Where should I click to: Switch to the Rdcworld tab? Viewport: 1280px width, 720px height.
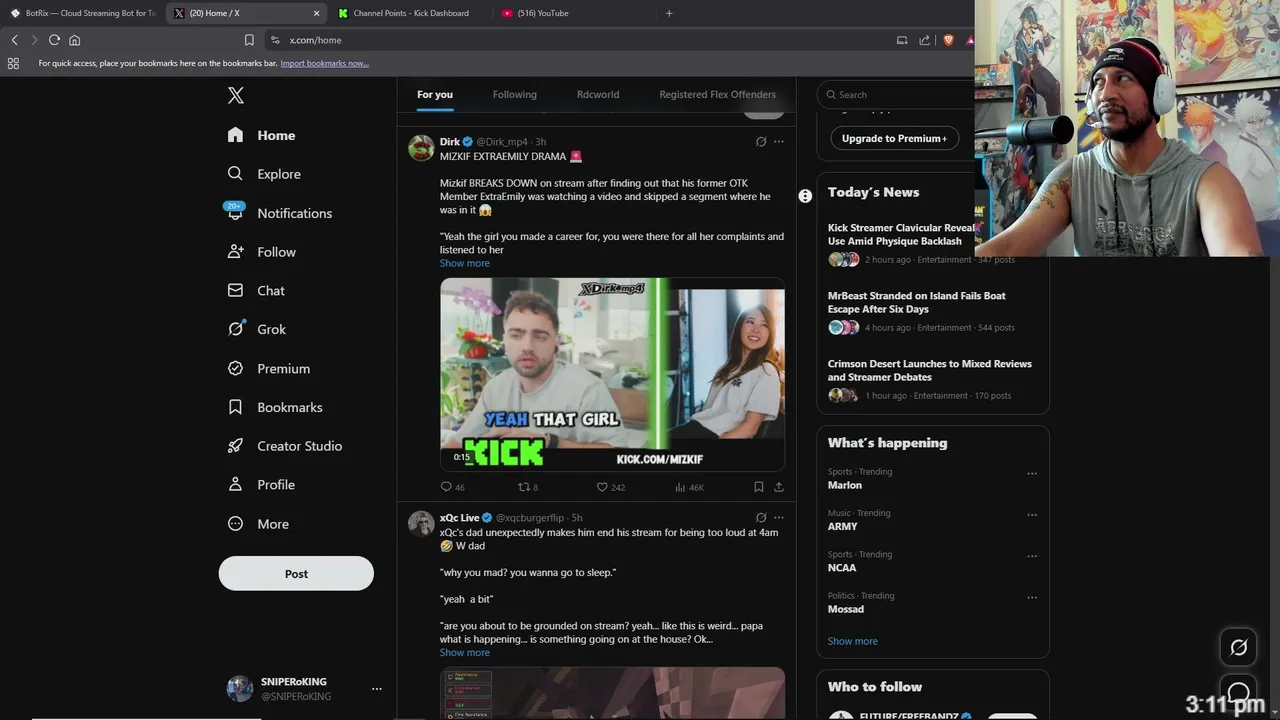pyautogui.click(x=598, y=95)
